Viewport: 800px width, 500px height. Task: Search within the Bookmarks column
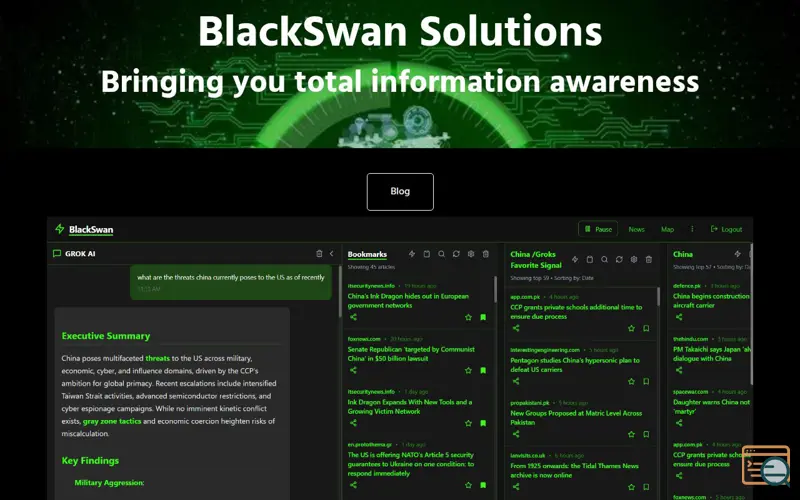click(441, 254)
